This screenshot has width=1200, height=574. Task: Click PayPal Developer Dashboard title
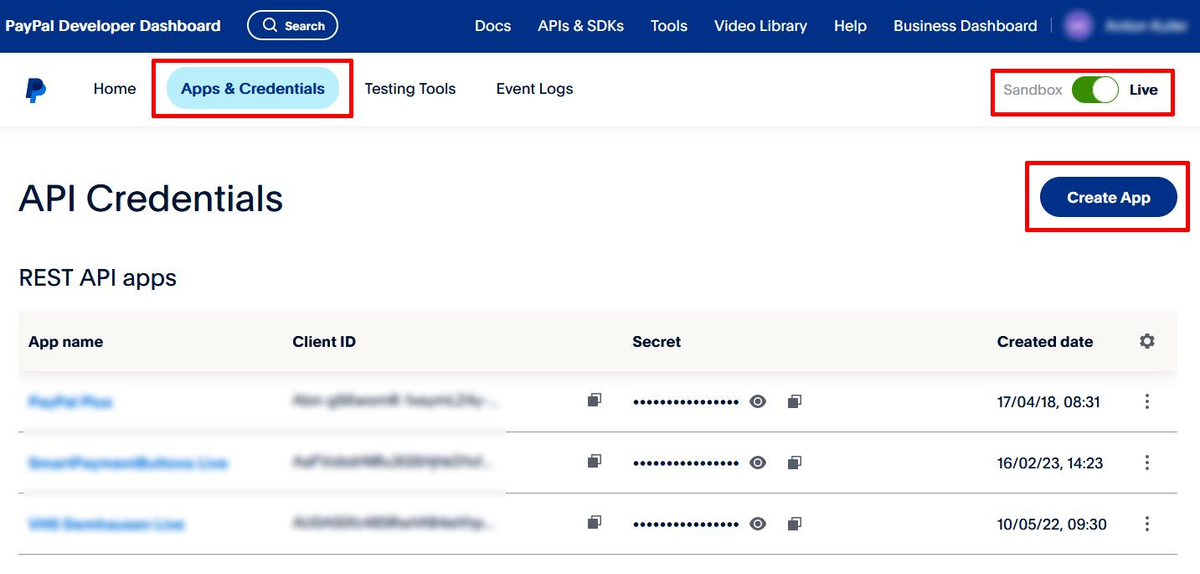coord(113,26)
